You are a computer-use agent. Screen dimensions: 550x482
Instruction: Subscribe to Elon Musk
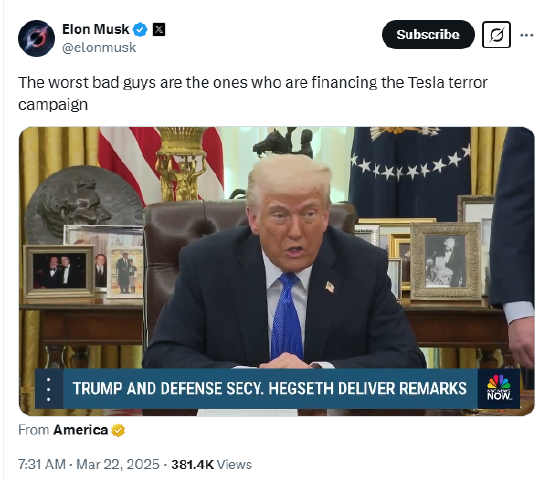coord(428,34)
